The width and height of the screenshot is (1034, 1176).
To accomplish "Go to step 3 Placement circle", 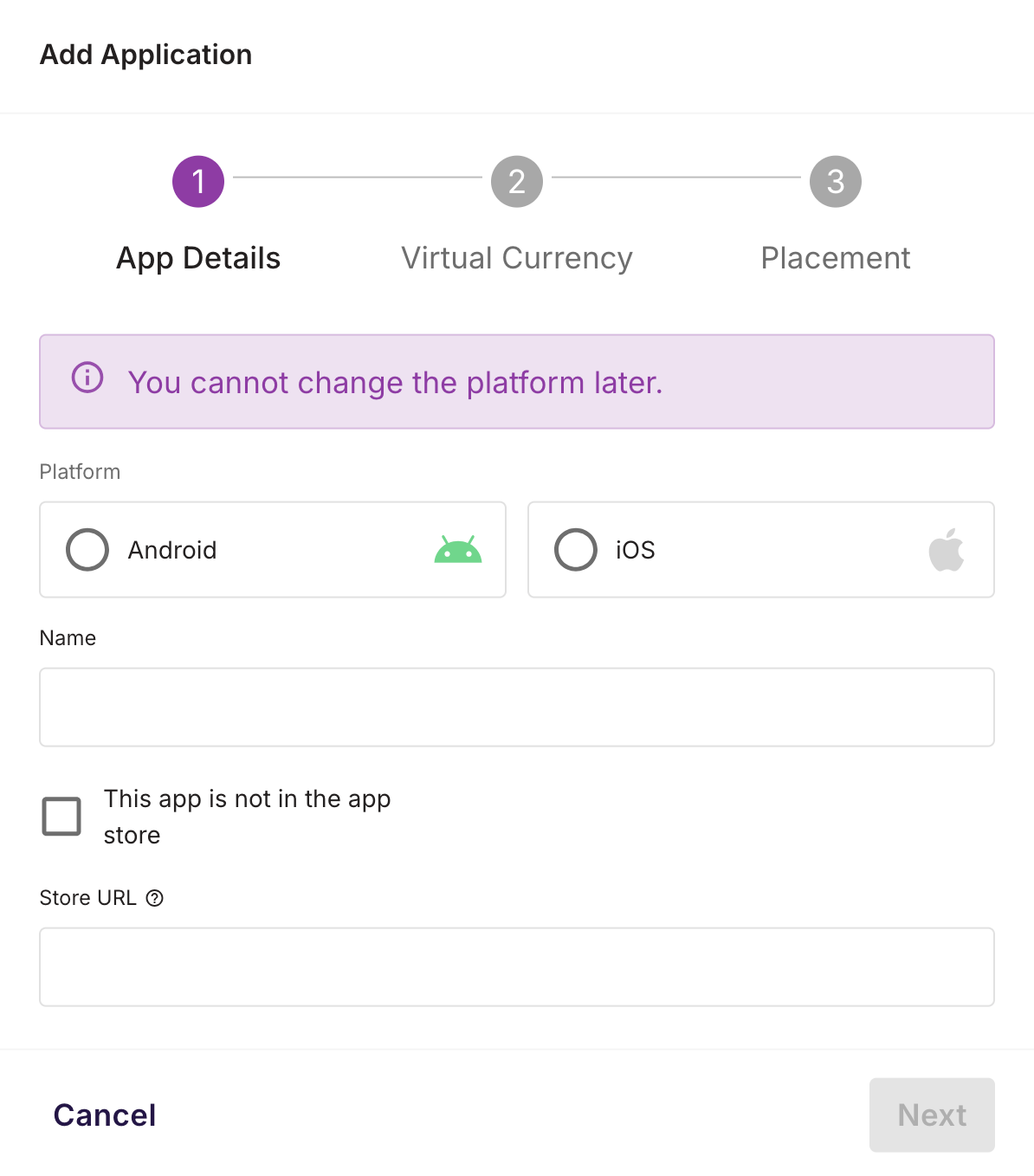I will click(836, 182).
